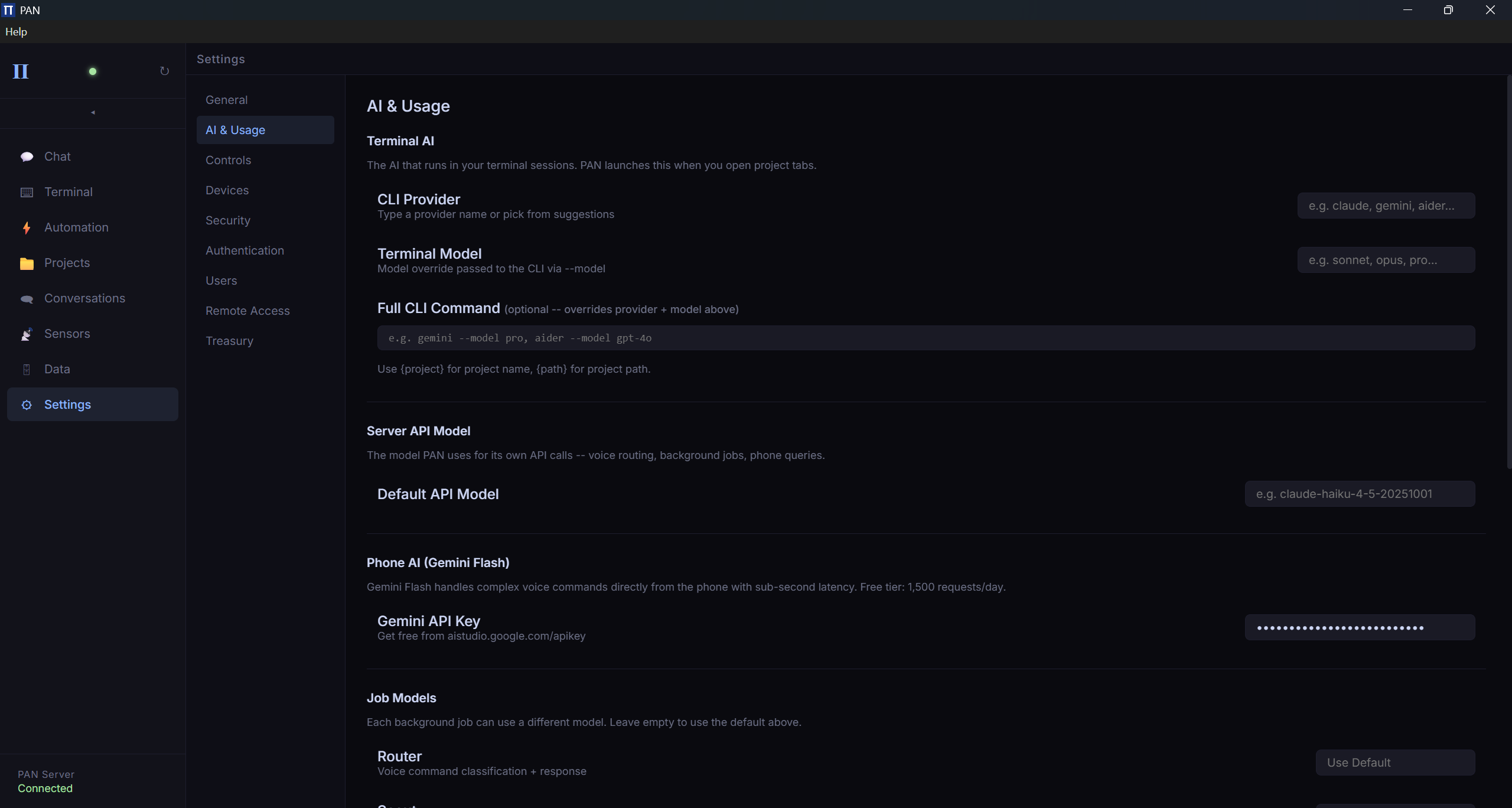Click the refresh icon in the sidebar header
1512x808 pixels.
(x=164, y=71)
